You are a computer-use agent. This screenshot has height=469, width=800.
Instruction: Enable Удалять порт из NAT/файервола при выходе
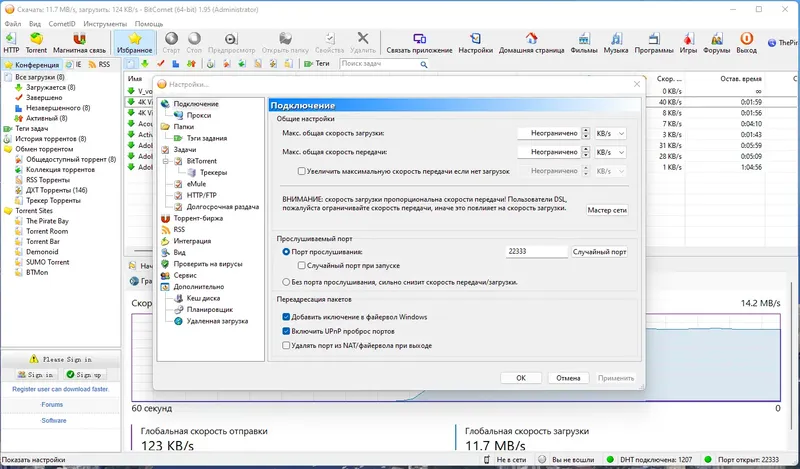286,346
